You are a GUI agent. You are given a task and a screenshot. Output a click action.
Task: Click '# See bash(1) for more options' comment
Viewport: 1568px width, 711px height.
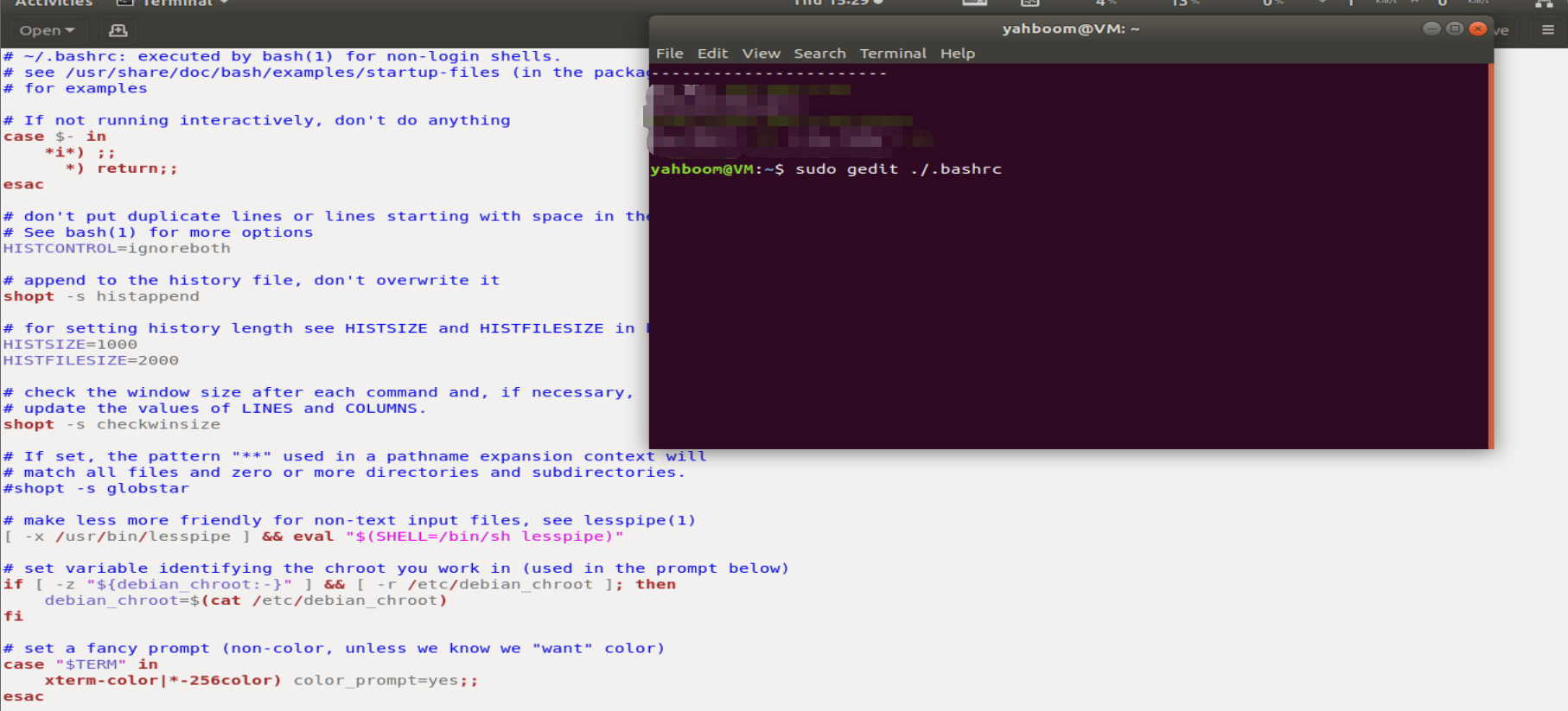pyautogui.click(x=158, y=232)
